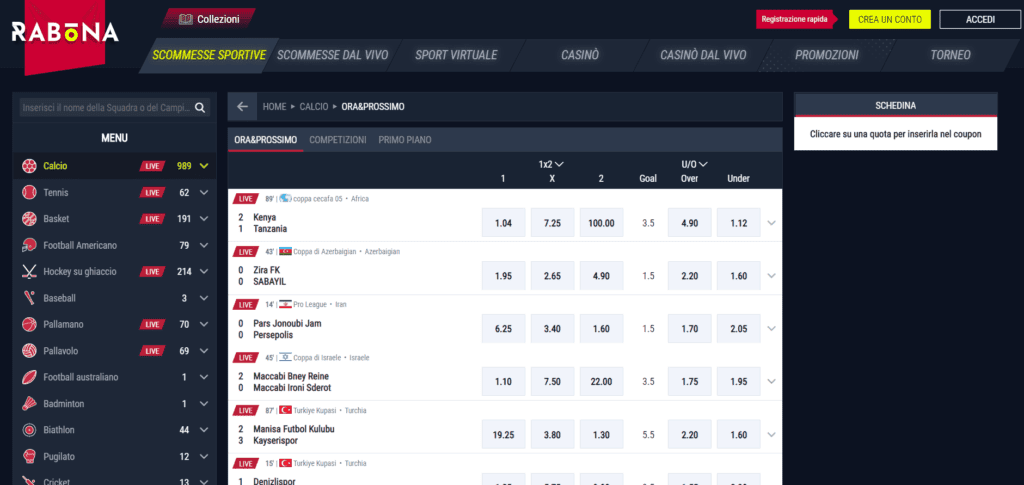Switch to Scommesse dal Vivo

click(x=332, y=55)
